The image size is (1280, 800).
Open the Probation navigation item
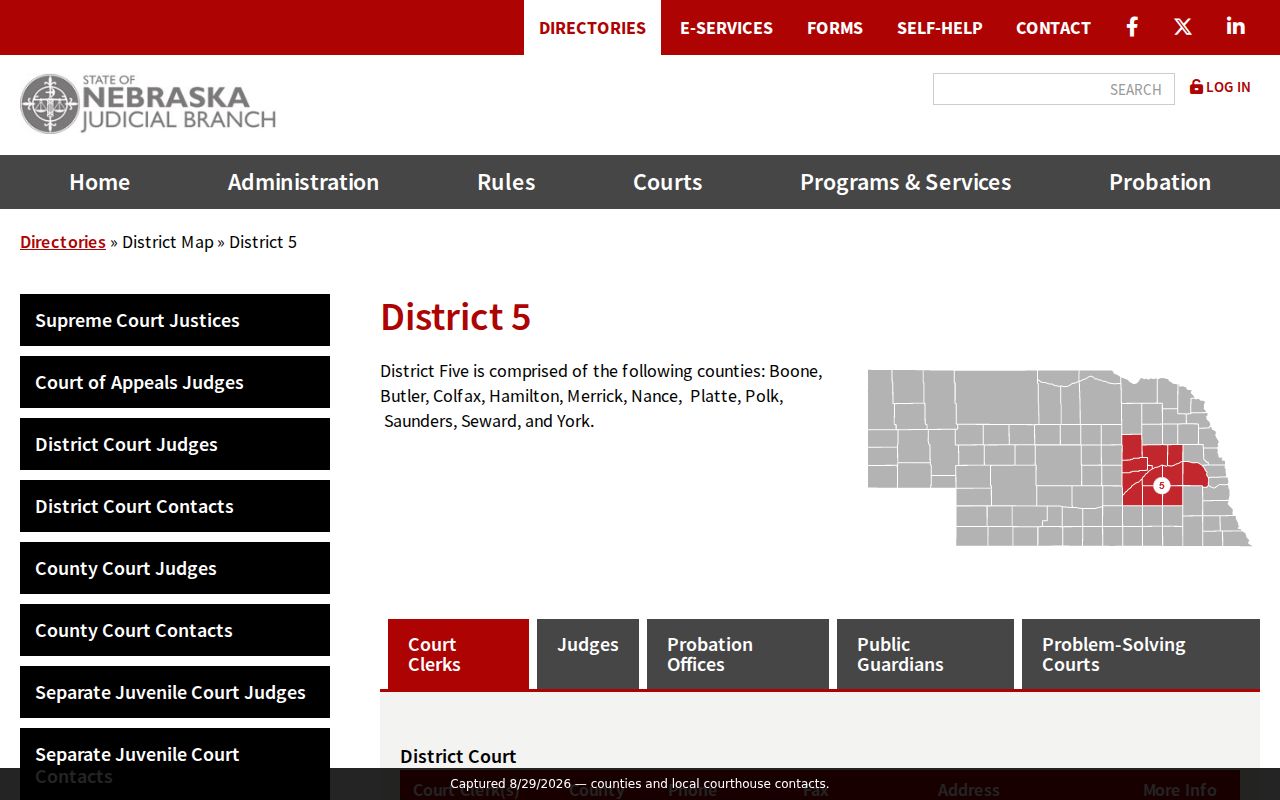pos(1160,182)
